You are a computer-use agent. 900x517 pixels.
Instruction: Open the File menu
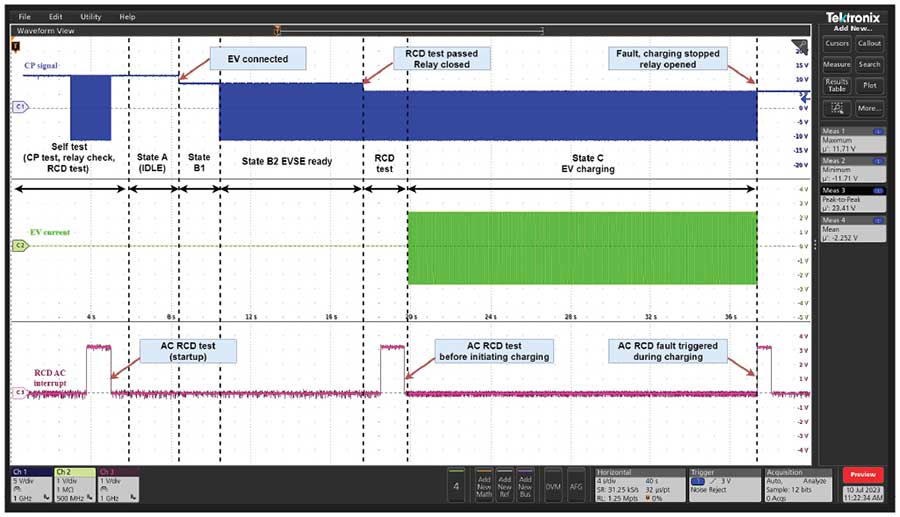click(x=24, y=17)
